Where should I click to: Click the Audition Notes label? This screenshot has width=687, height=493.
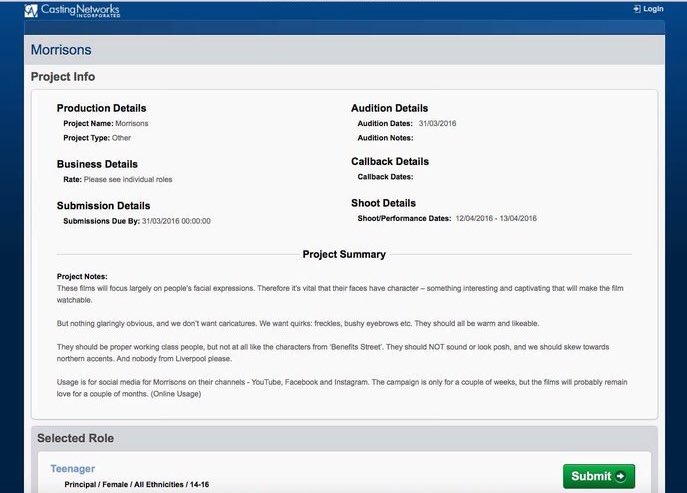pyautogui.click(x=385, y=138)
